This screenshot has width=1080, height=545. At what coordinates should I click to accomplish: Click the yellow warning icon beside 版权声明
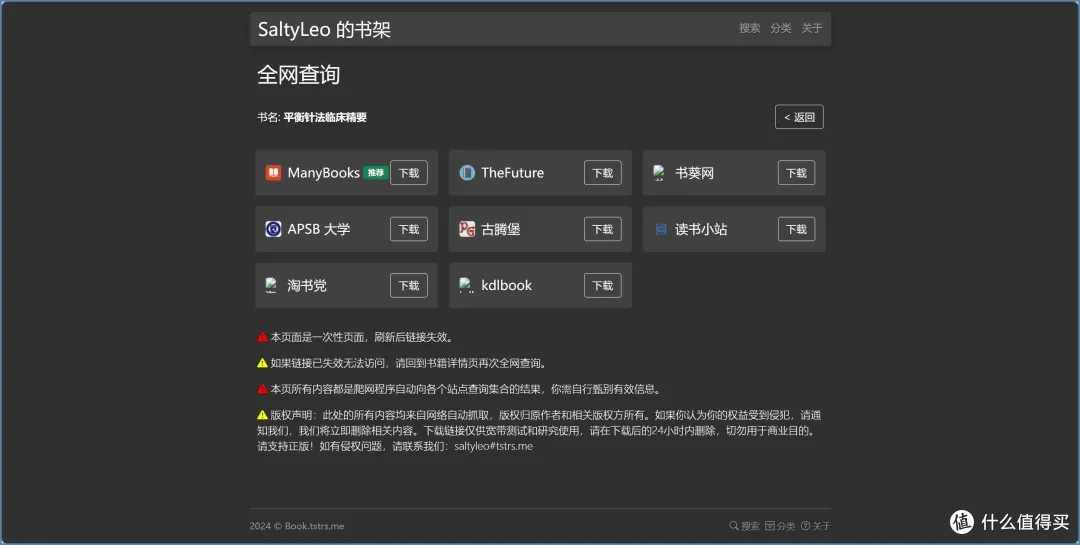point(262,415)
